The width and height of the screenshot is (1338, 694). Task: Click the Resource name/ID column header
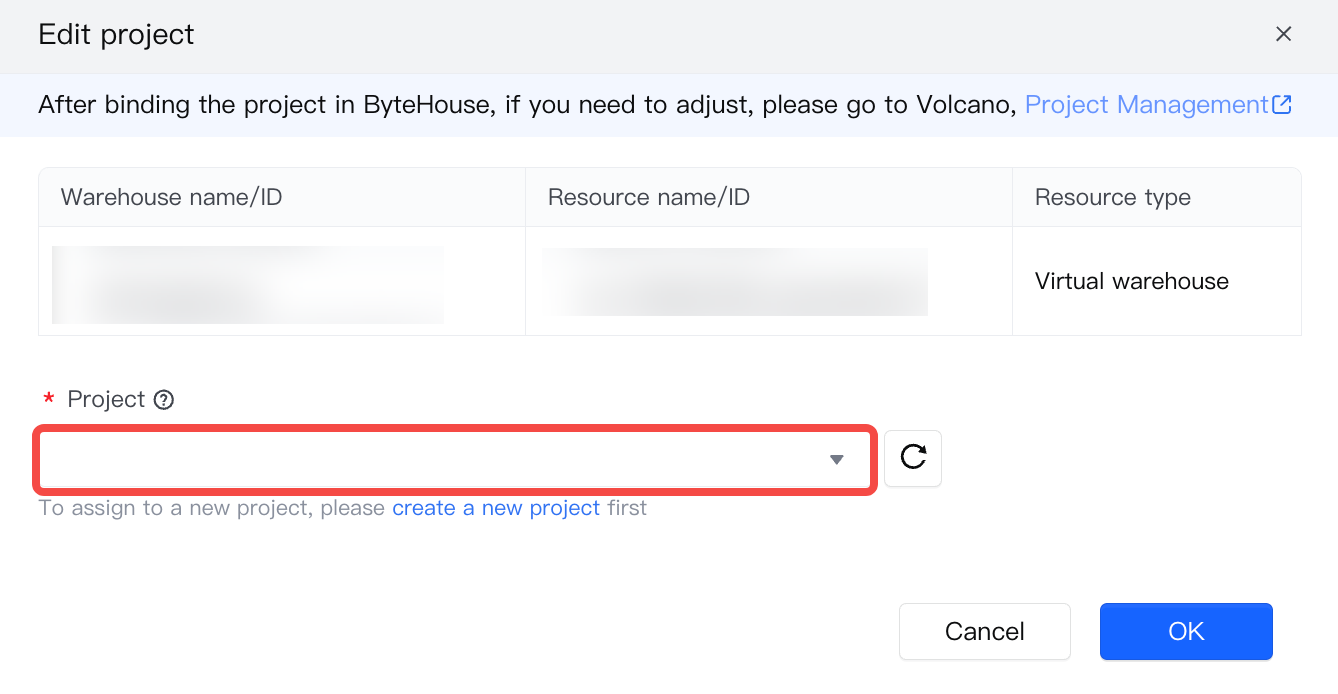[x=648, y=197]
